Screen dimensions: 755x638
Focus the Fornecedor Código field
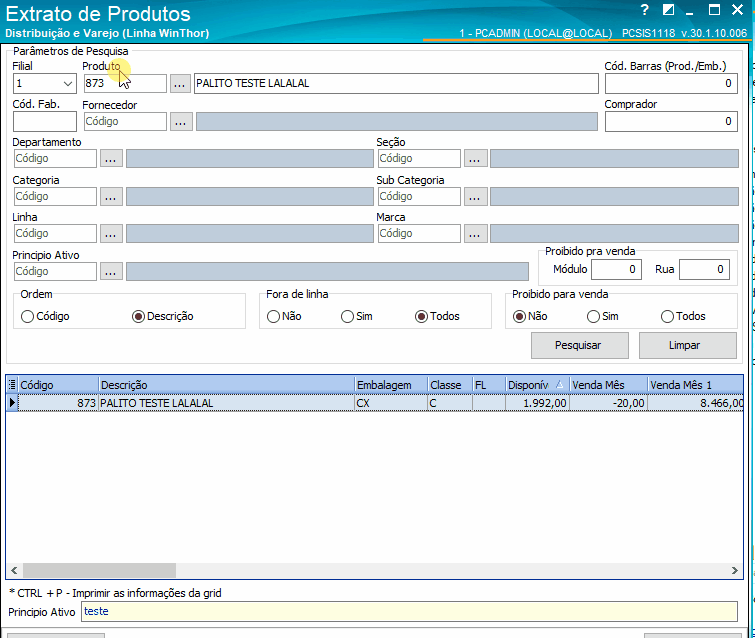point(125,121)
